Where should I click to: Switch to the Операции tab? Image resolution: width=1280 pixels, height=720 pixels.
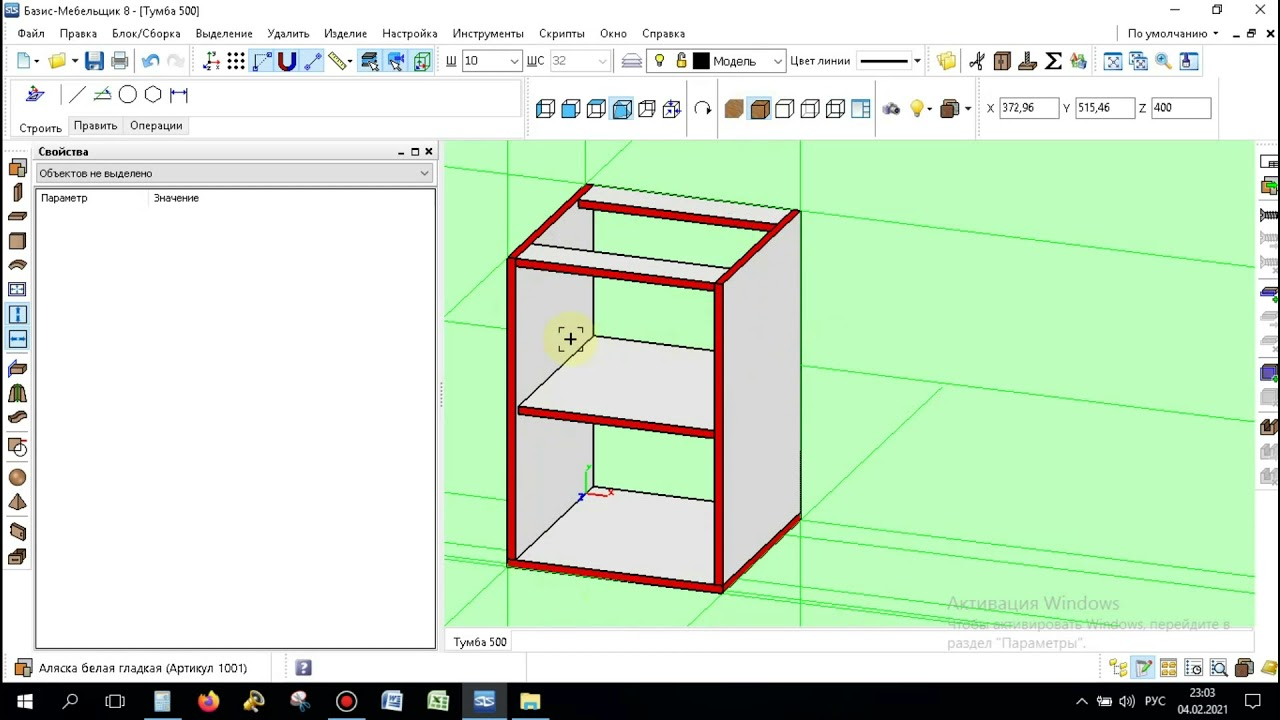tap(156, 126)
